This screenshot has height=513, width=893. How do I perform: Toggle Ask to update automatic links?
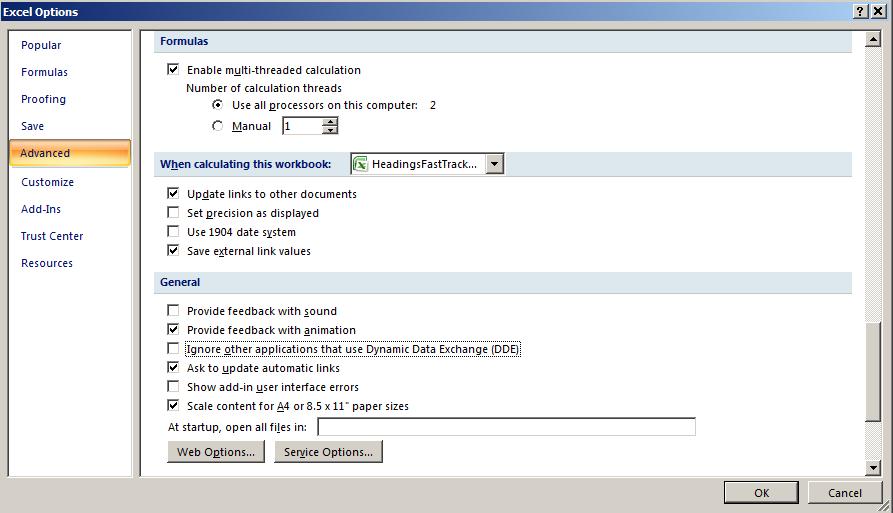pos(173,368)
